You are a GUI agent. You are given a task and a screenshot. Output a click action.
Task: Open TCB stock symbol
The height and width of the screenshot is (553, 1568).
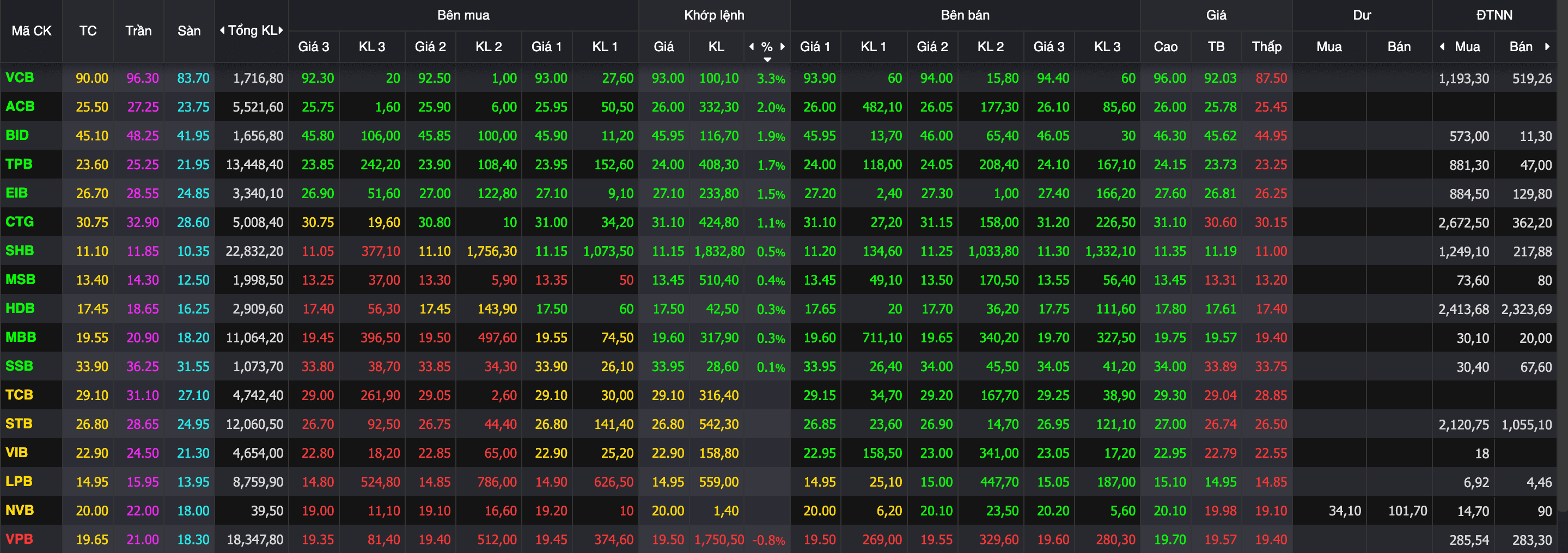[x=19, y=395]
